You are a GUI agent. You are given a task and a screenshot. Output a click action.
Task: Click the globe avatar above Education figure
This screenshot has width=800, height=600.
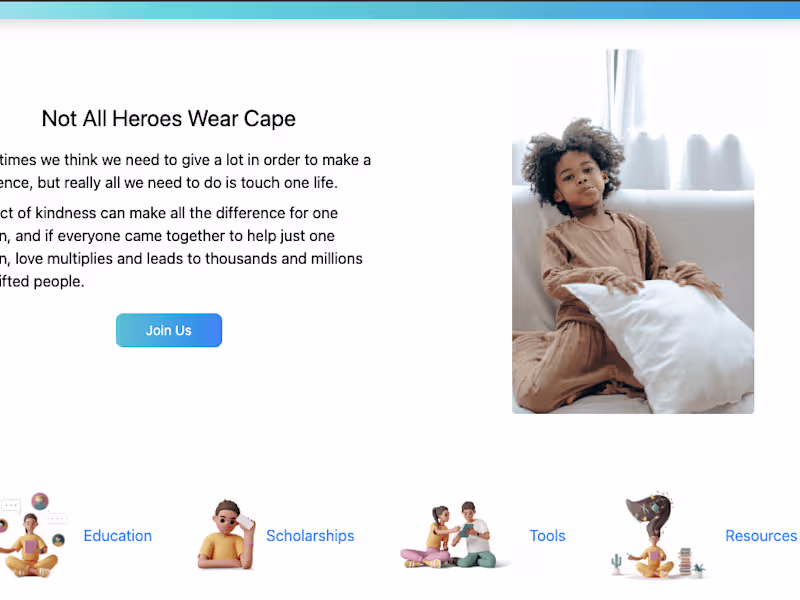coord(40,501)
